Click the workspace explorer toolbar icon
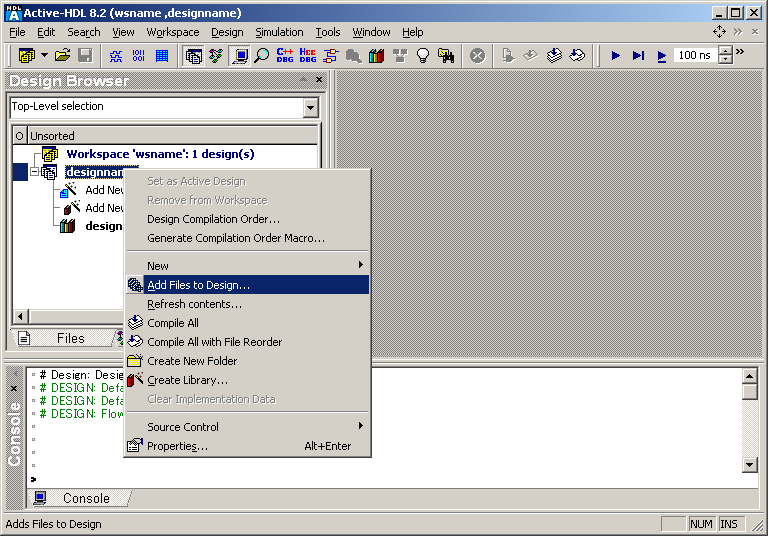The height and width of the screenshot is (536, 768). coord(26,55)
